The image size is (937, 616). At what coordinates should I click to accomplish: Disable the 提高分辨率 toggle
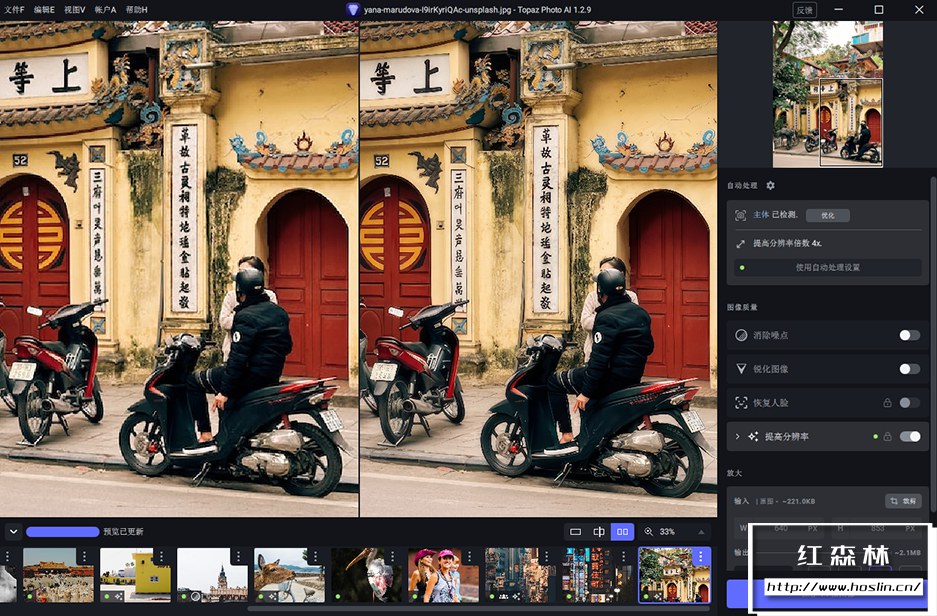pyautogui.click(x=910, y=436)
